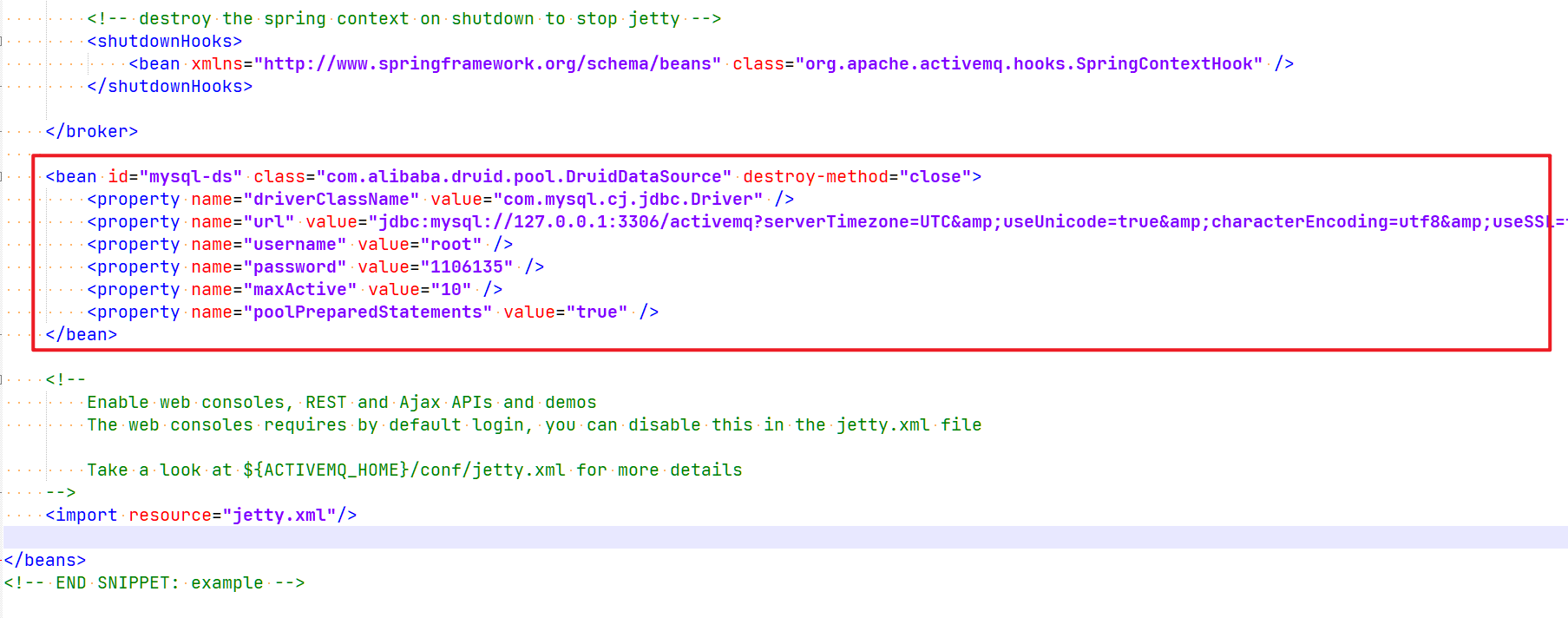The image size is (1568, 618).
Task: Collapse the shutdownHooks fold marker
Action: tap(3, 41)
